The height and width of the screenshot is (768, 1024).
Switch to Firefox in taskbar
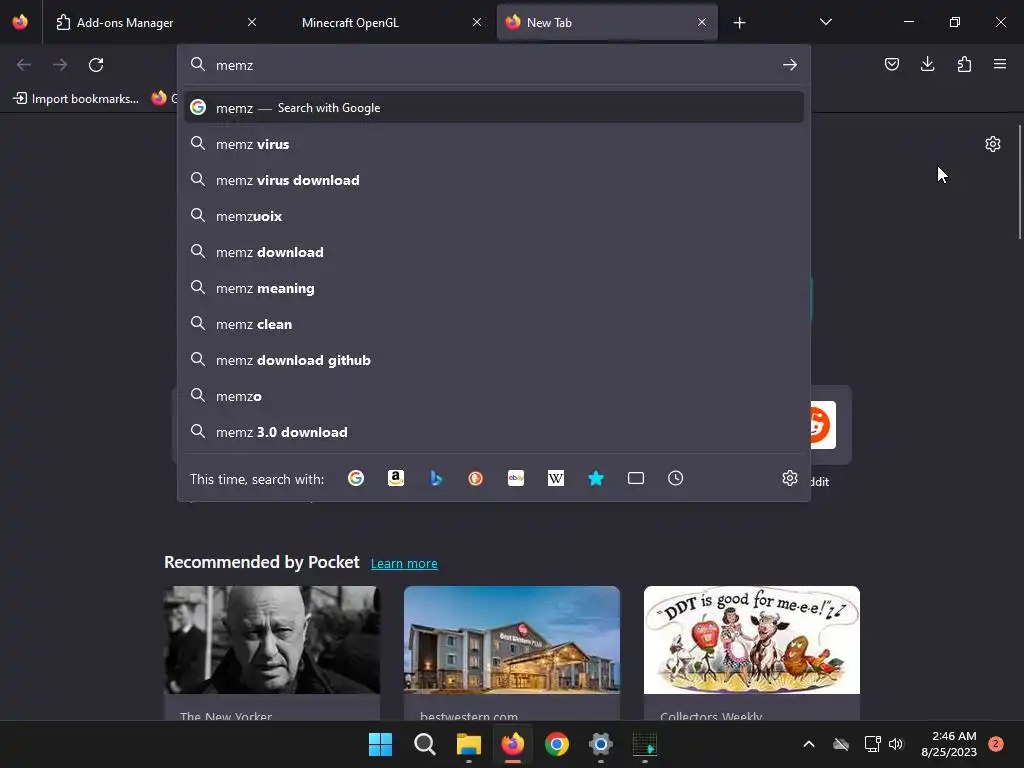click(x=513, y=744)
